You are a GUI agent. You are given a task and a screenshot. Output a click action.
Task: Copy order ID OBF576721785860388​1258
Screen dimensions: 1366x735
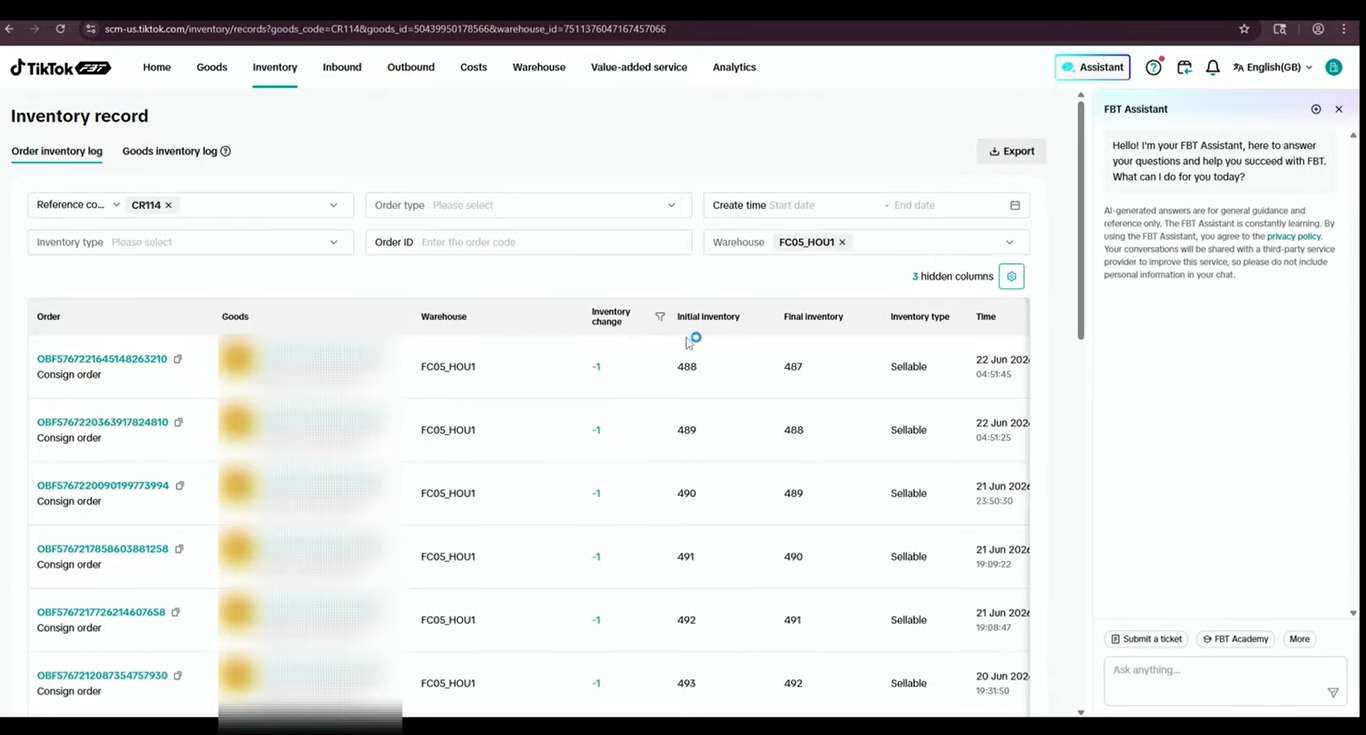click(x=179, y=549)
